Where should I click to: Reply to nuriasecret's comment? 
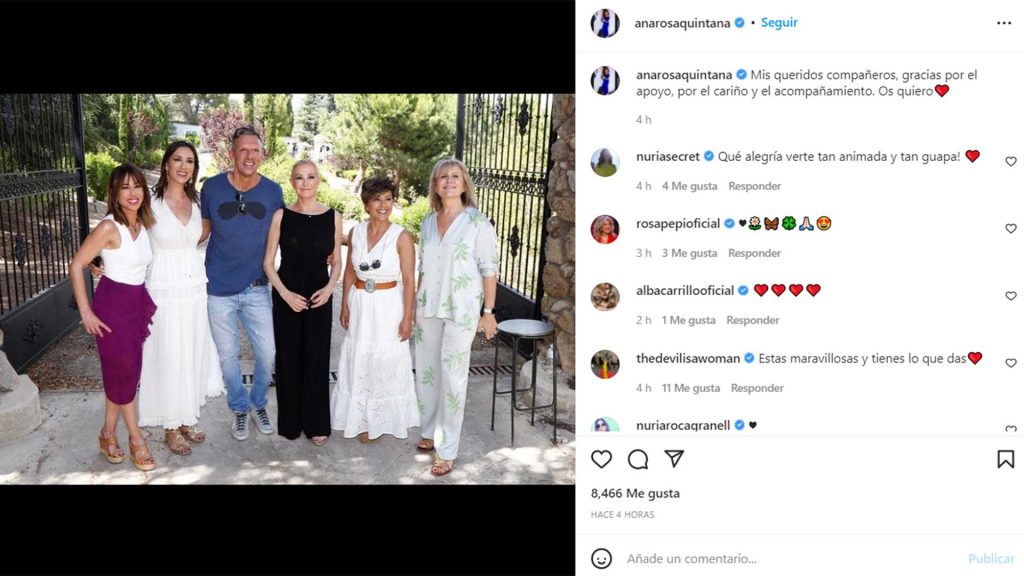754,186
